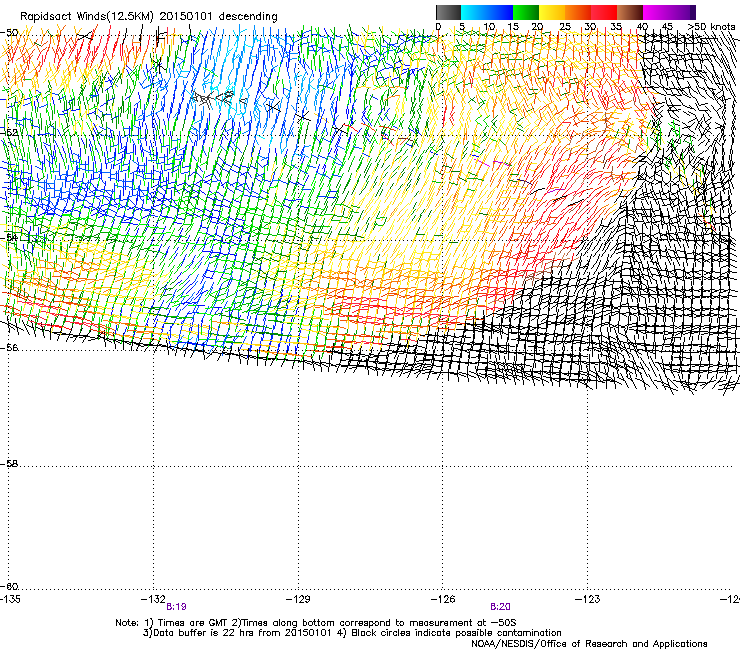The height and width of the screenshot is (650, 740).
Task: Click the -129 longitude axis label
Action: (298, 599)
